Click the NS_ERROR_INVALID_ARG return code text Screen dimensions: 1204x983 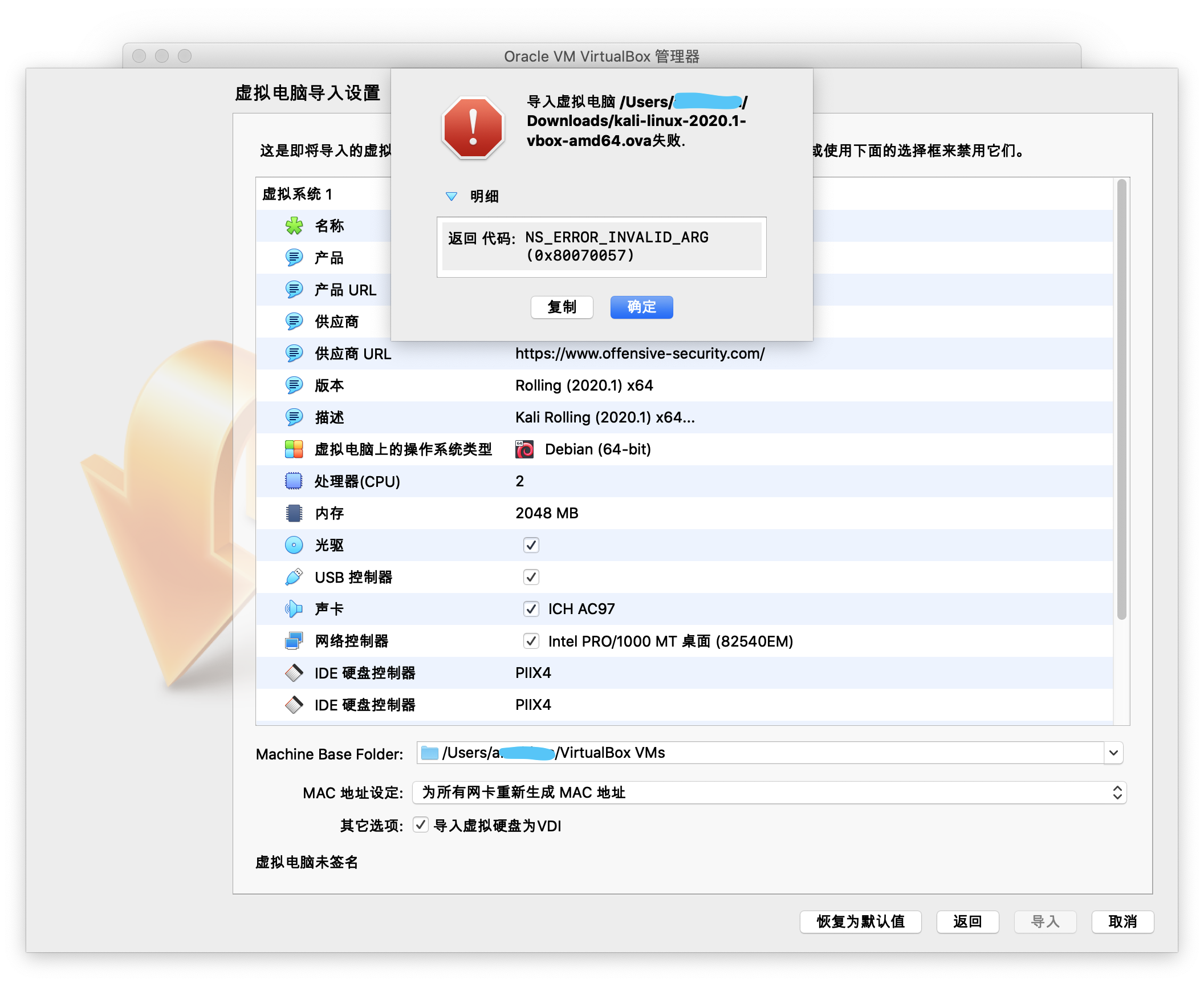(617, 246)
